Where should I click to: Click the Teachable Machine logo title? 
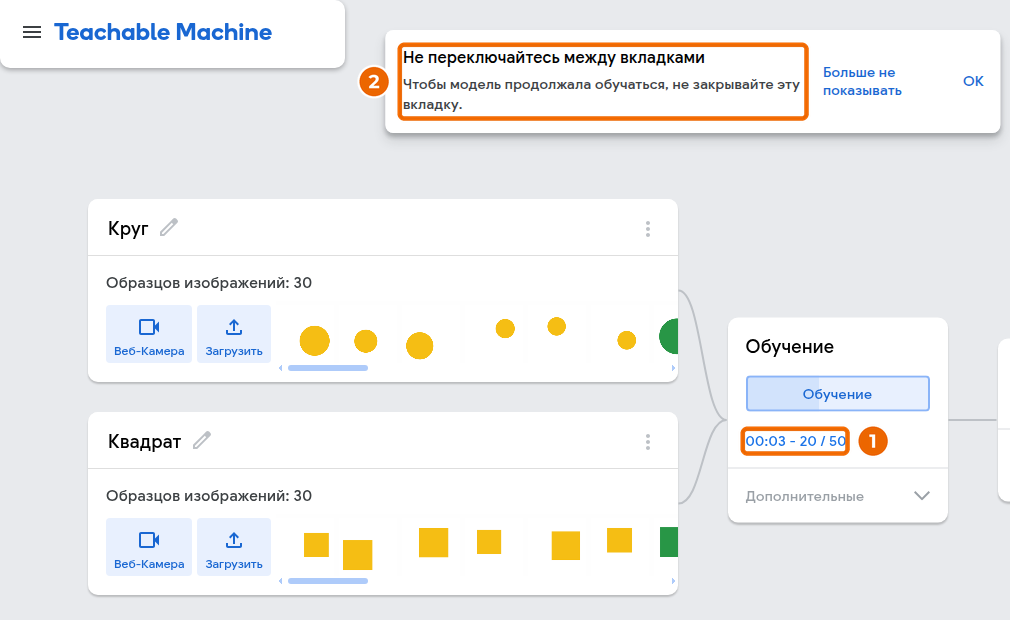point(163,32)
